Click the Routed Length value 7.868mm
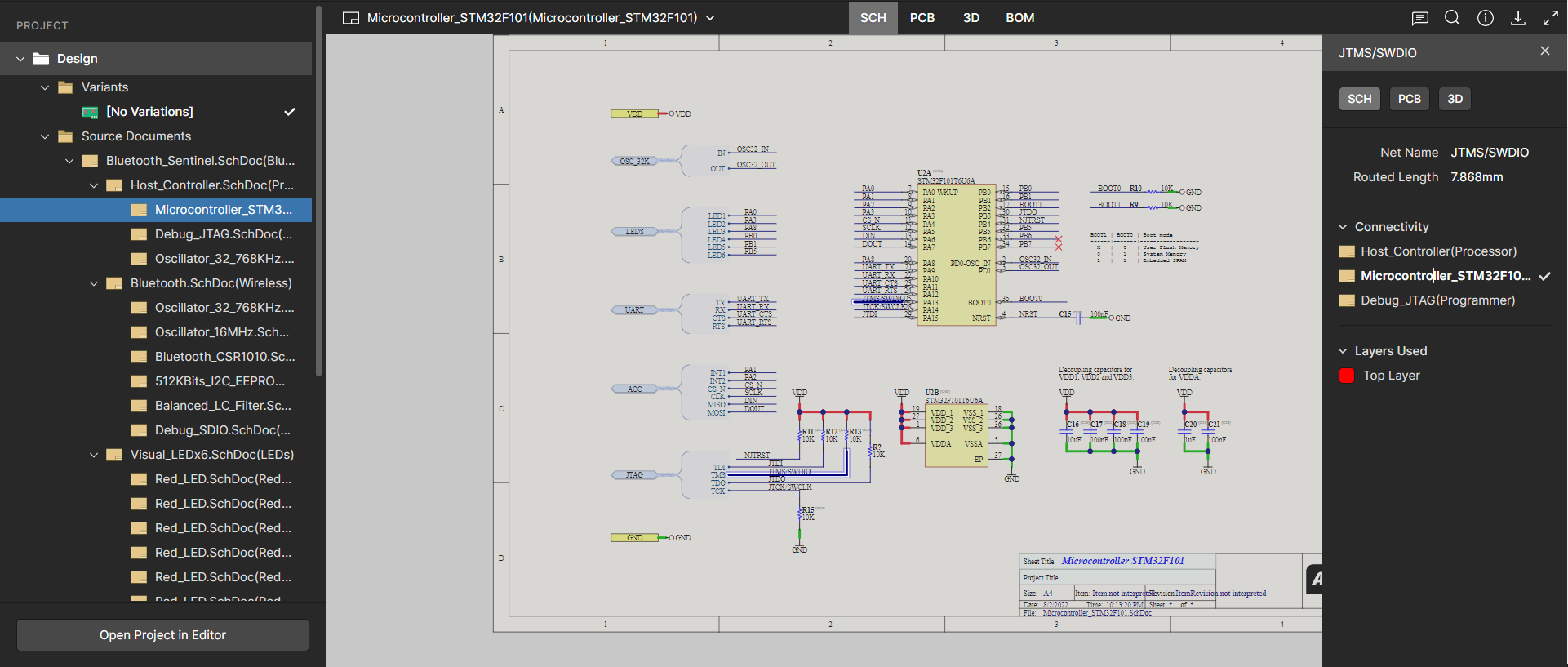 tap(1477, 177)
